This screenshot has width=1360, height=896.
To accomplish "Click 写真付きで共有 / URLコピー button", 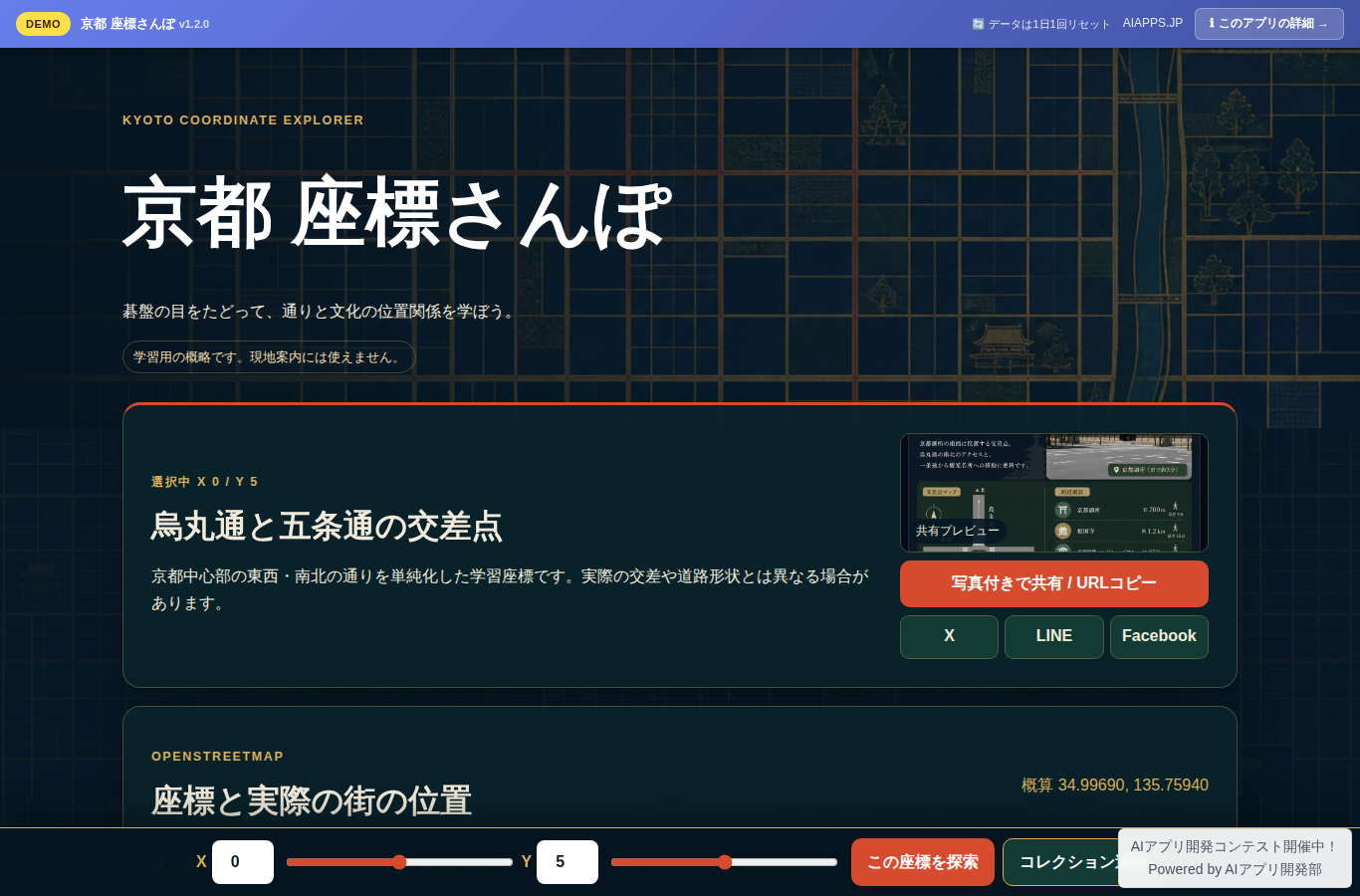I will (1053, 583).
